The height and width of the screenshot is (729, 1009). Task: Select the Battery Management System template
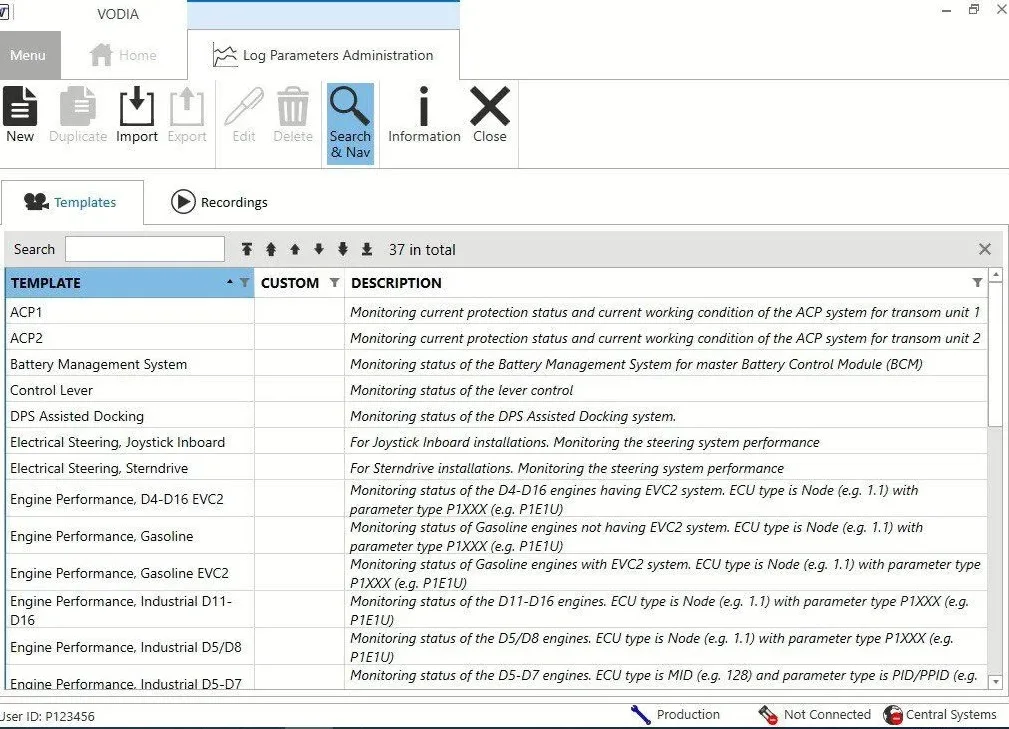point(98,364)
